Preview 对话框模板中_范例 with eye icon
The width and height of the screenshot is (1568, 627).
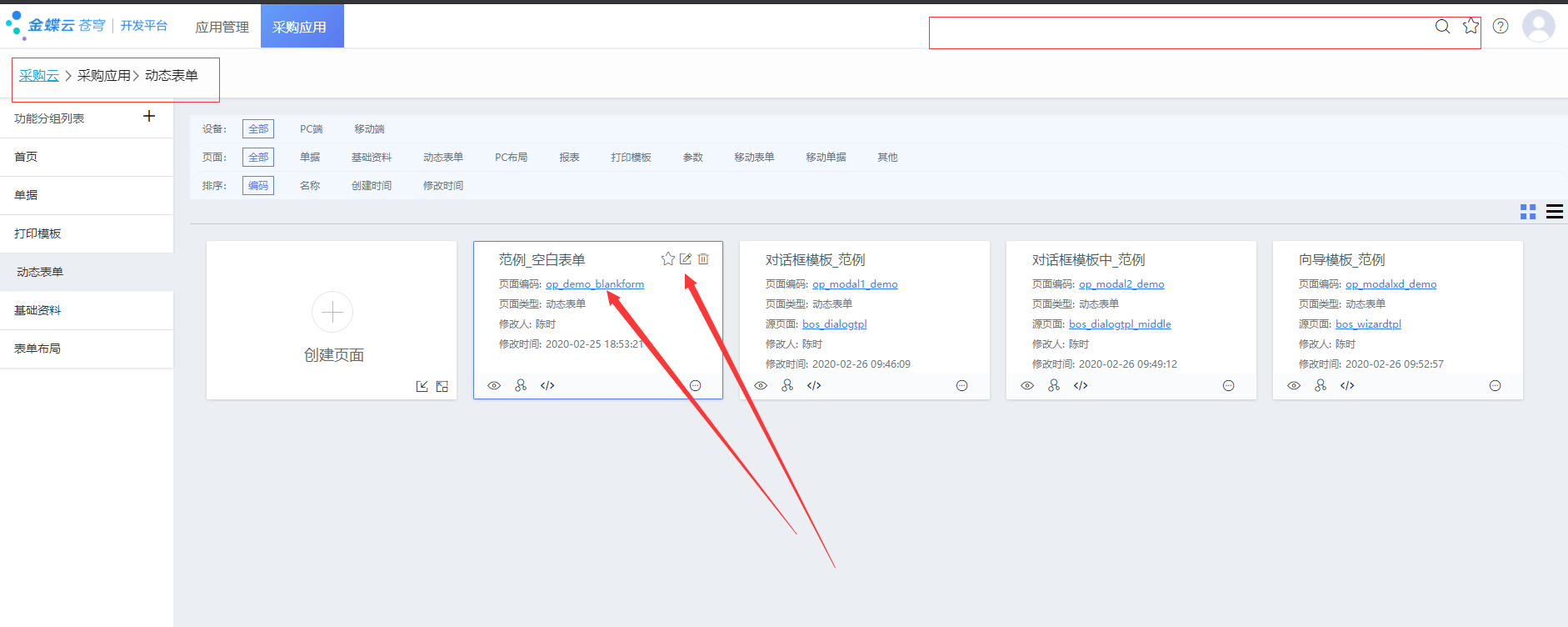1027,385
